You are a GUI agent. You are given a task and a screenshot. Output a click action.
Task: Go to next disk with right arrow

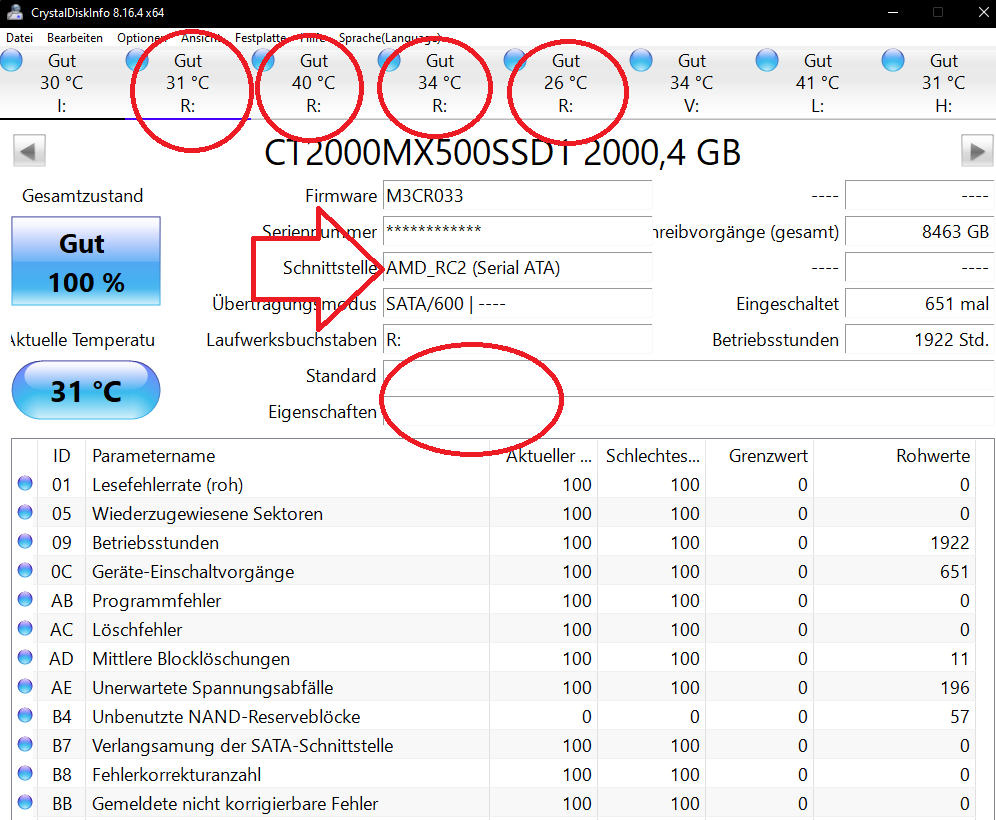(x=977, y=151)
